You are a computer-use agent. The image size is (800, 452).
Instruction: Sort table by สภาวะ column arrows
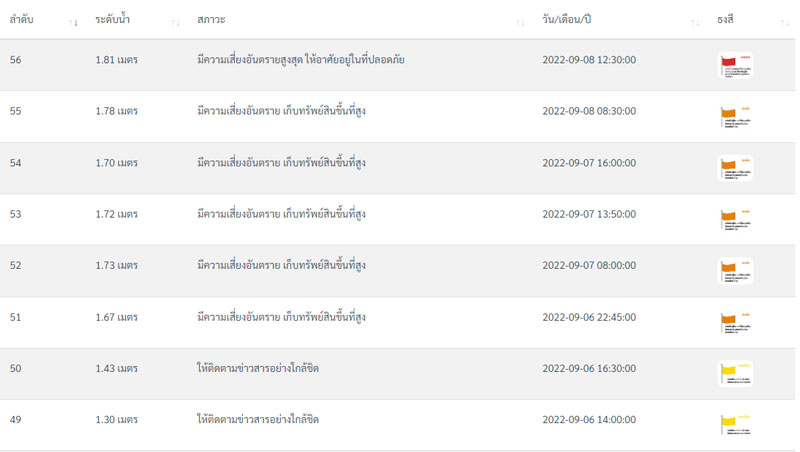(520, 22)
